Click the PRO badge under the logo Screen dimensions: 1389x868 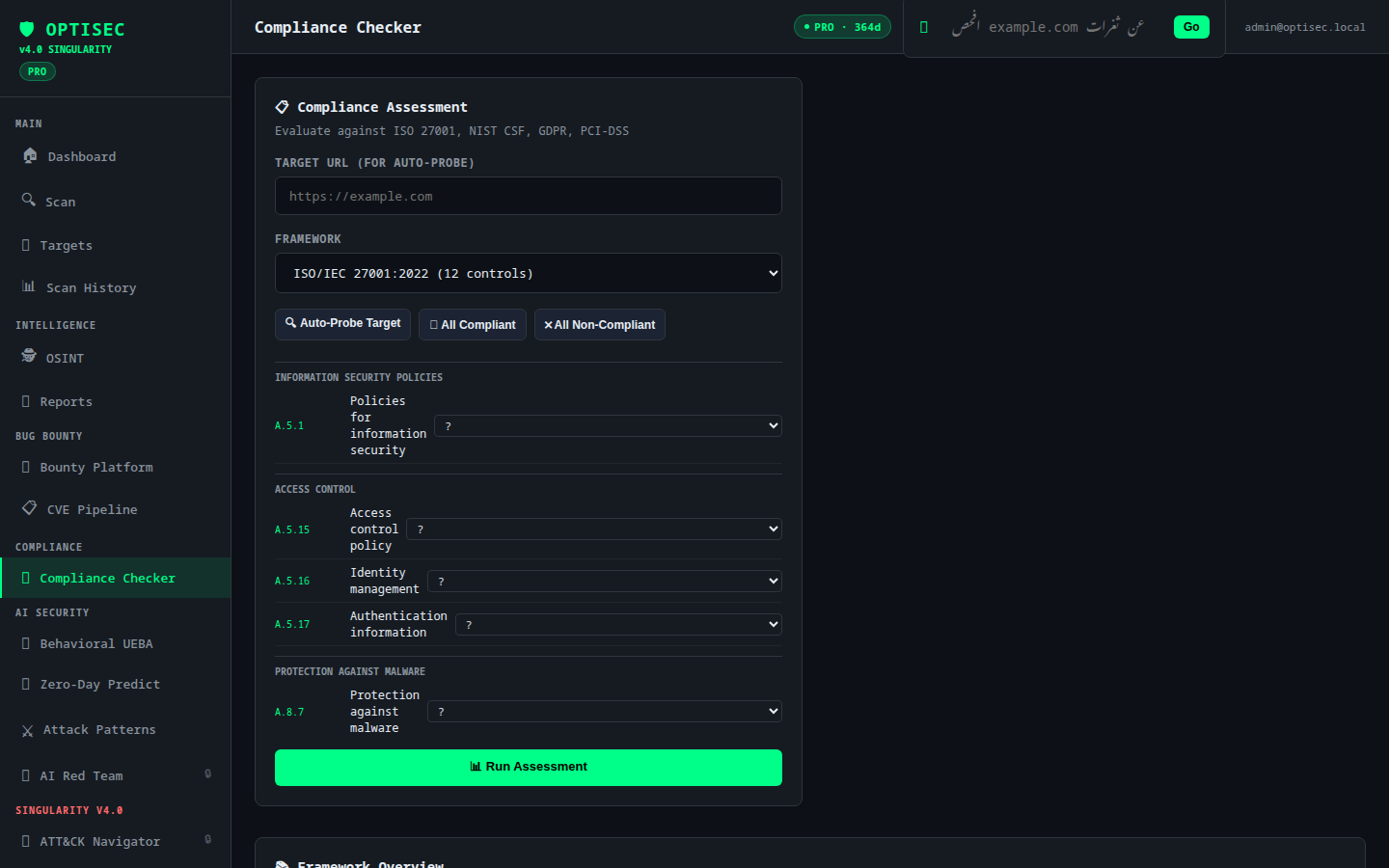click(38, 71)
